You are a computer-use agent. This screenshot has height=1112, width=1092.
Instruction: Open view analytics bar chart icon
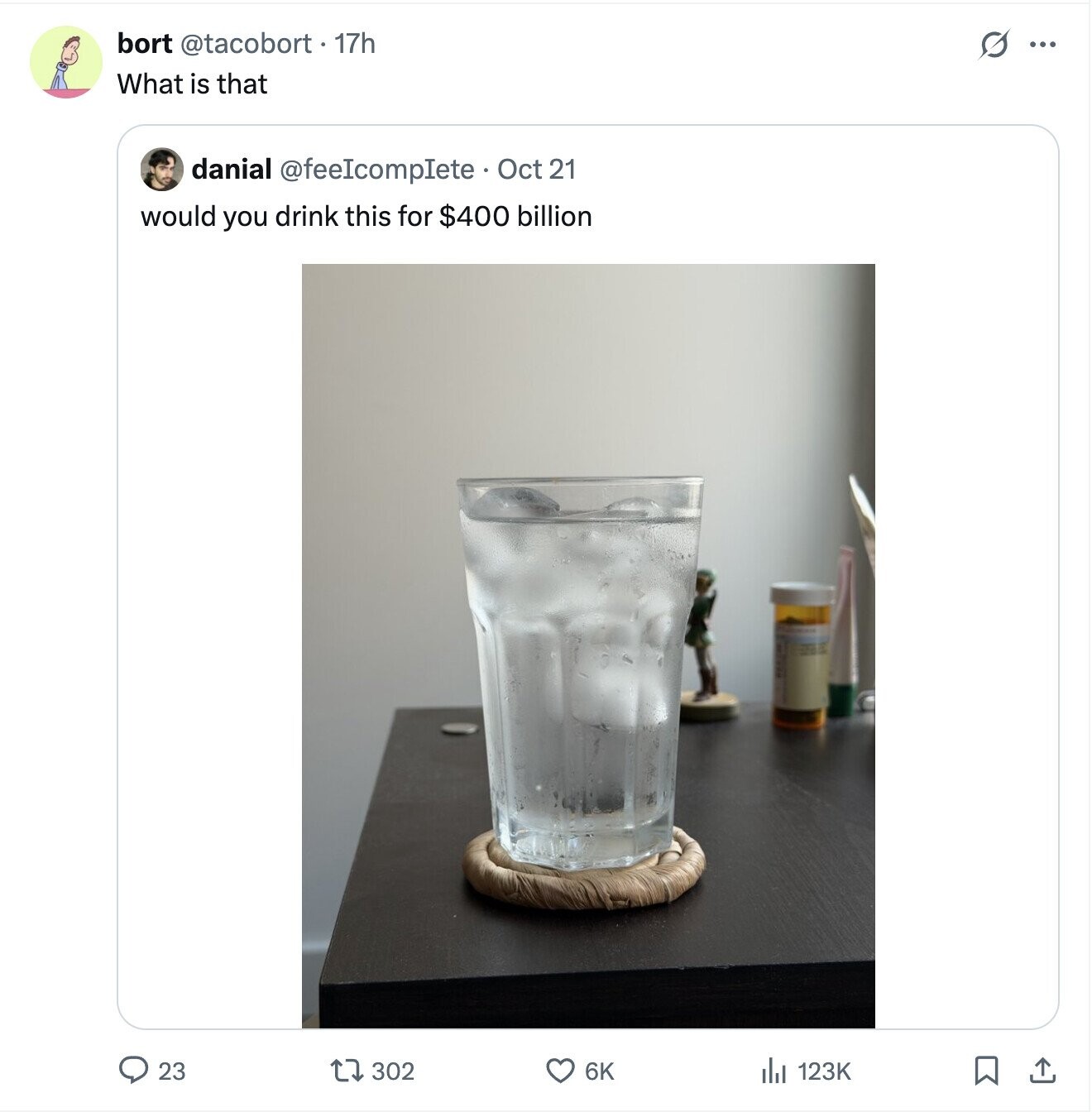[772, 1071]
